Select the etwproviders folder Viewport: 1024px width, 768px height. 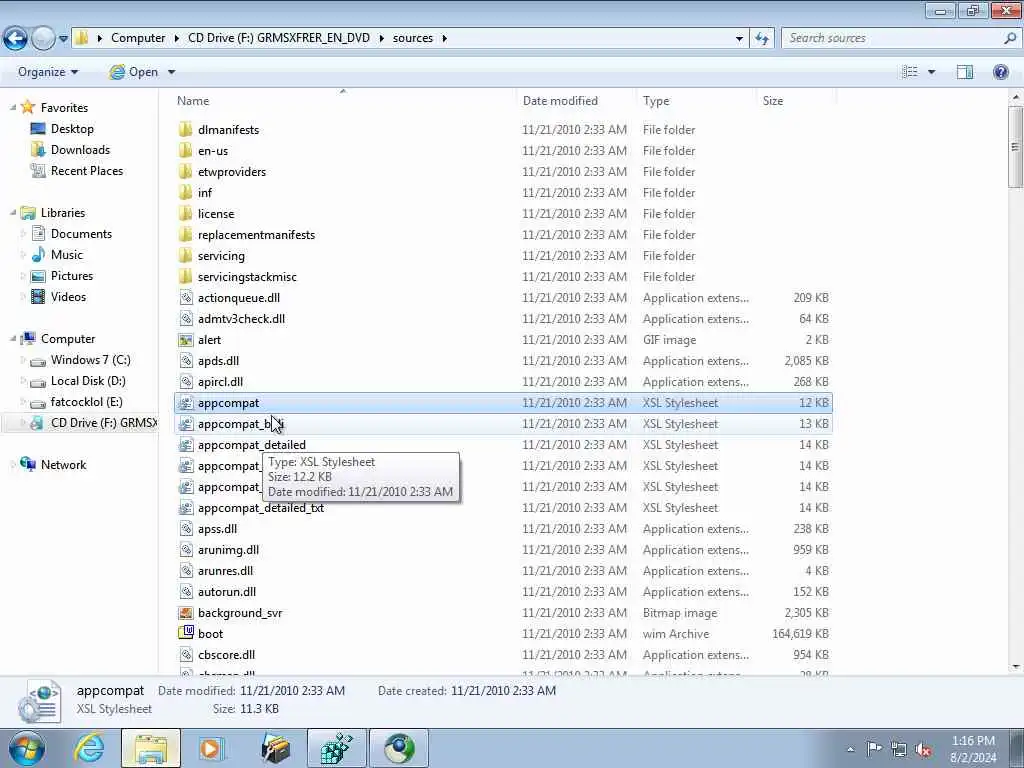pyautogui.click(x=232, y=172)
